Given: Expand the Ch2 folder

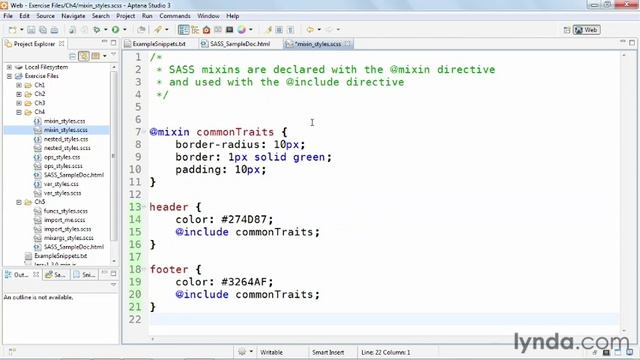Looking at the screenshot, I should pyautogui.click(x=19, y=94).
